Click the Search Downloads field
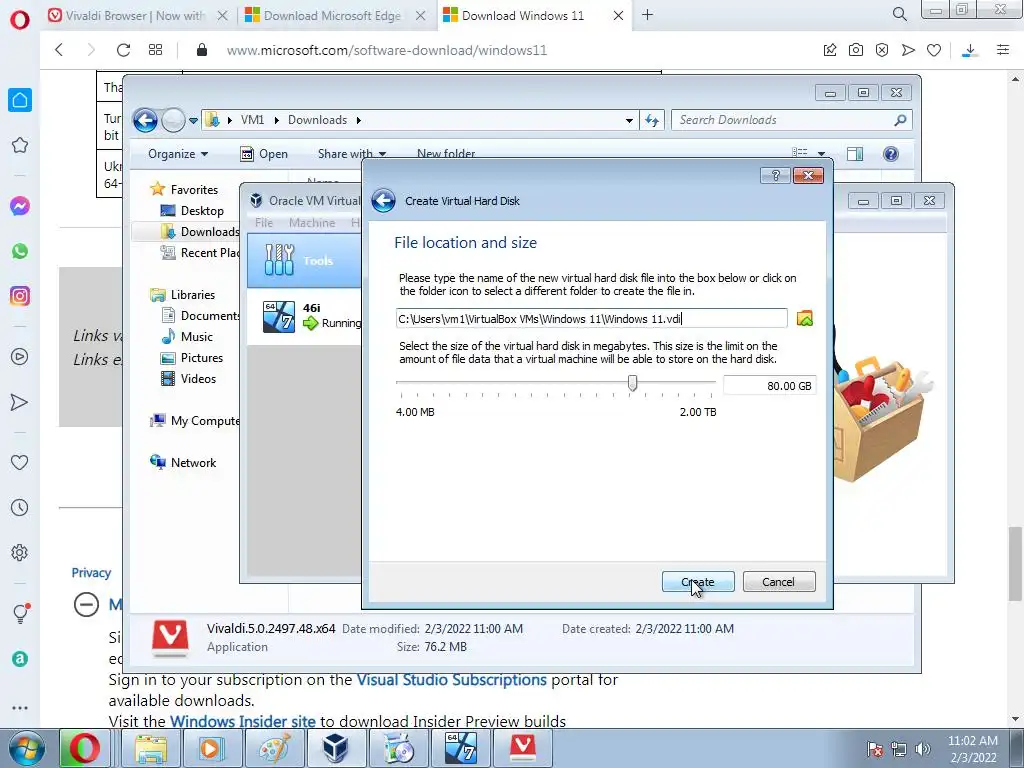 point(791,120)
